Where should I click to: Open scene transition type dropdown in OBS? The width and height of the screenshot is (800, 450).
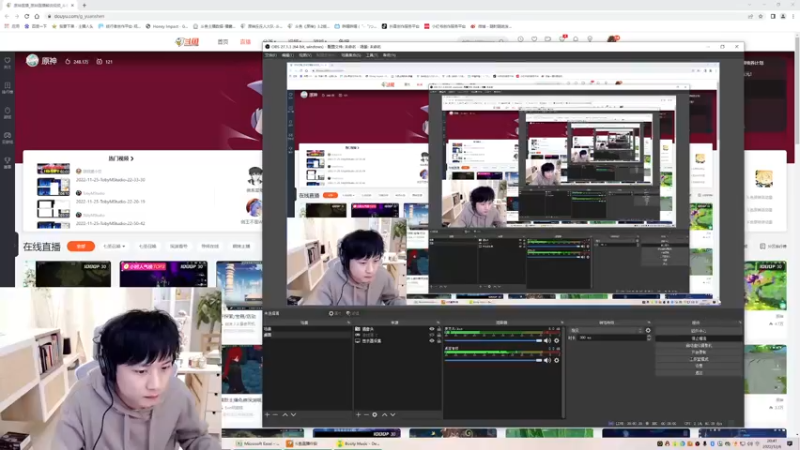pyautogui.click(x=606, y=330)
